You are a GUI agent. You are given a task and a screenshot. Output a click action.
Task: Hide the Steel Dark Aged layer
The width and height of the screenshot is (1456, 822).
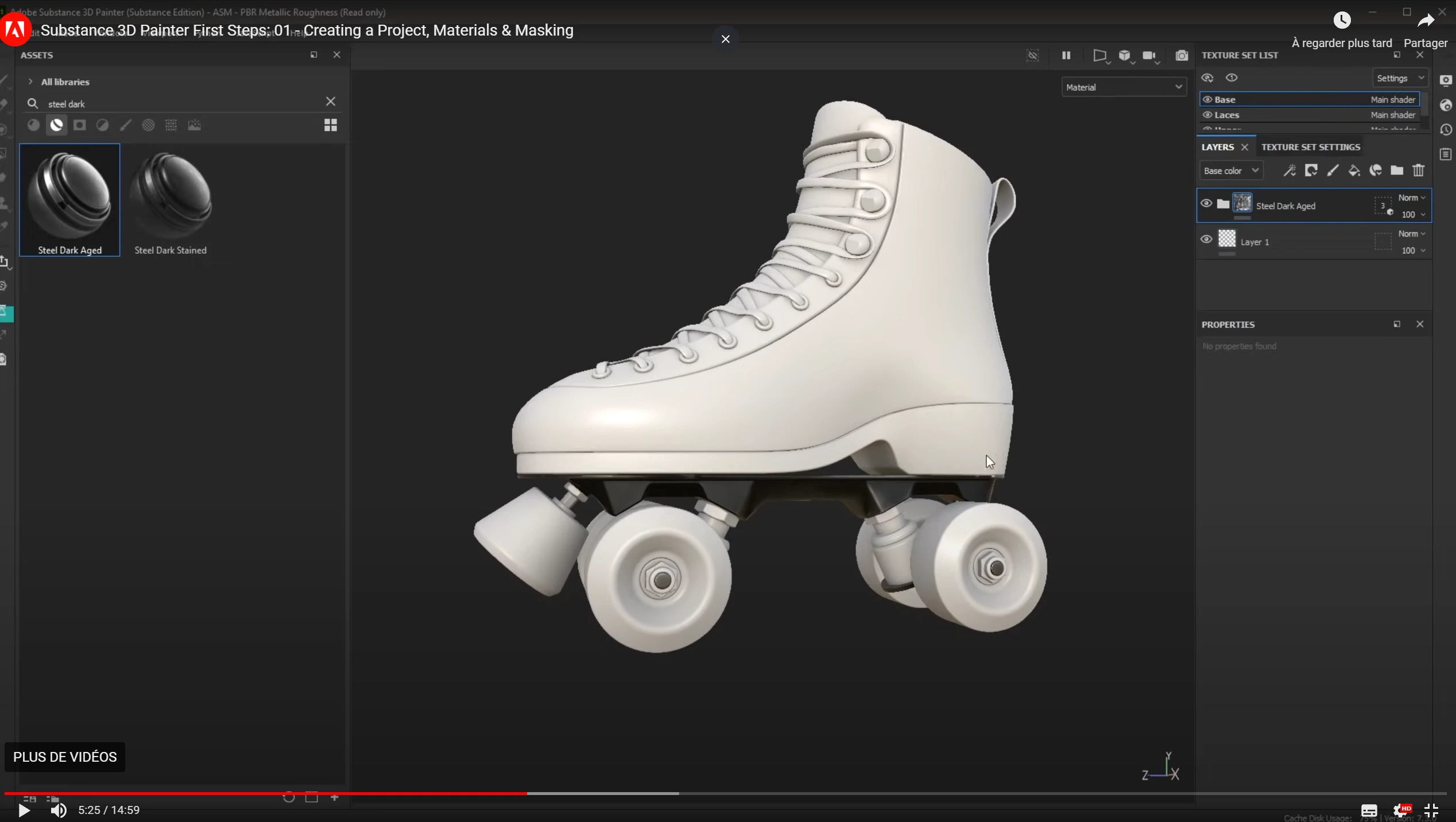pos(1206,204)
